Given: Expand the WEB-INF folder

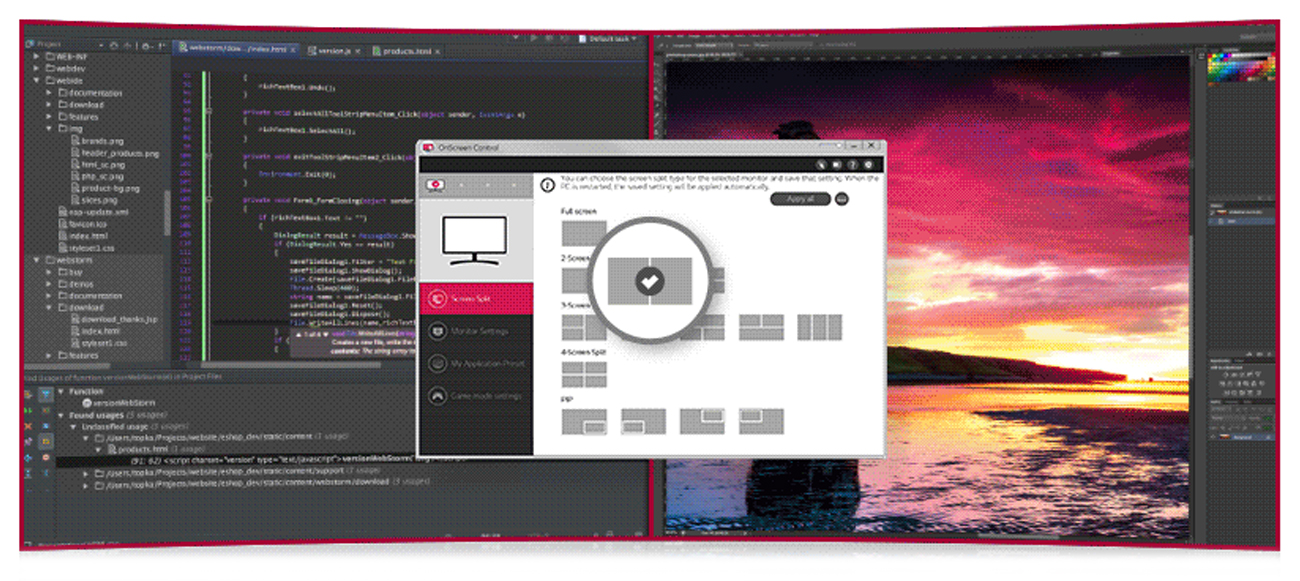Looking at the screenshot, I should [x=37, y=57].
